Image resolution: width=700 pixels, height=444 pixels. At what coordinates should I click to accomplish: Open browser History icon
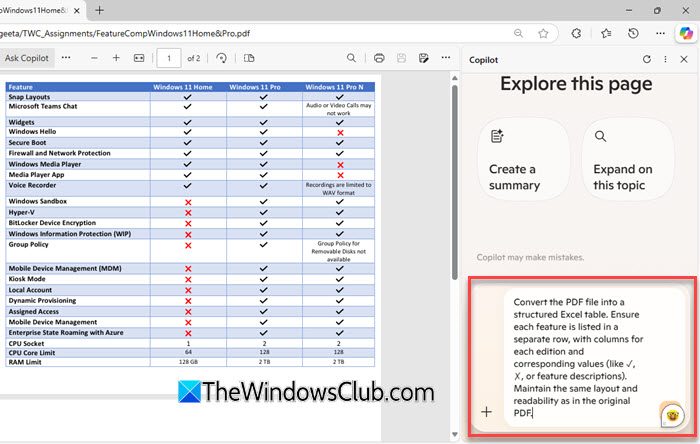(633, 33)
